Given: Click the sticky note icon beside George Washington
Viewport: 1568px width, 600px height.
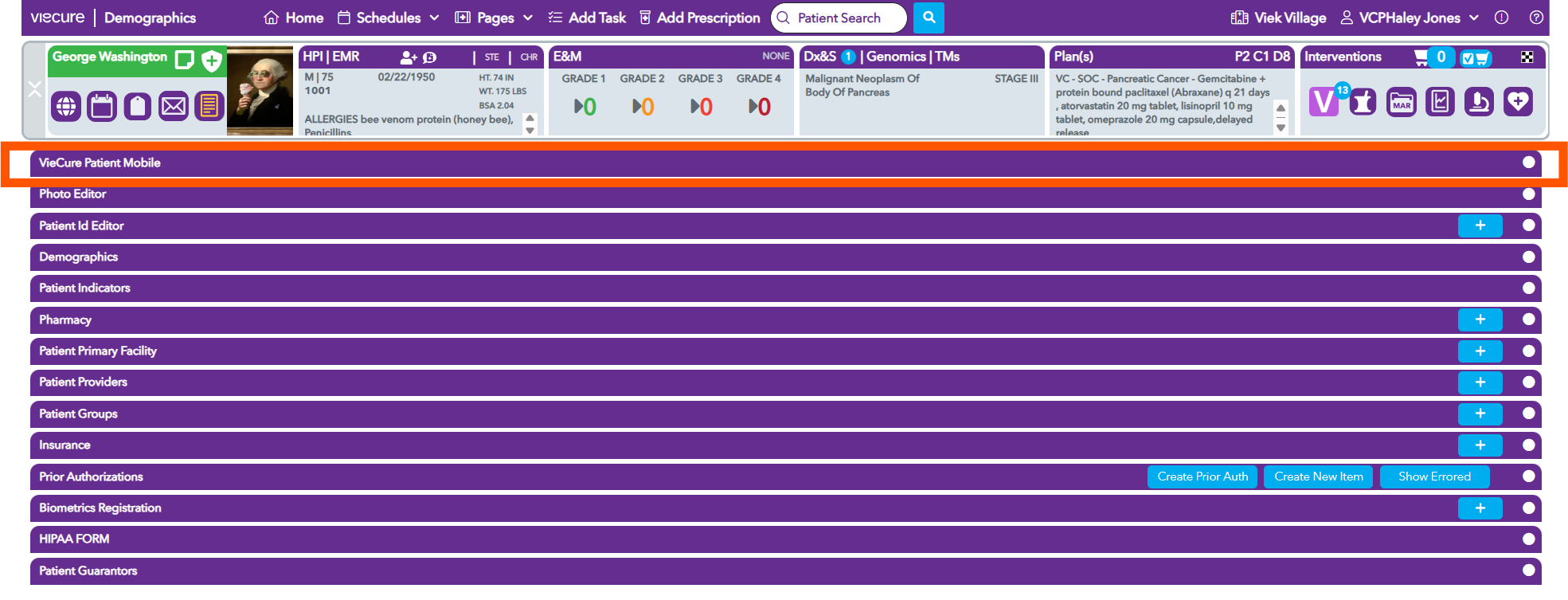Looking at the screenshot, I should click(185, 60).
